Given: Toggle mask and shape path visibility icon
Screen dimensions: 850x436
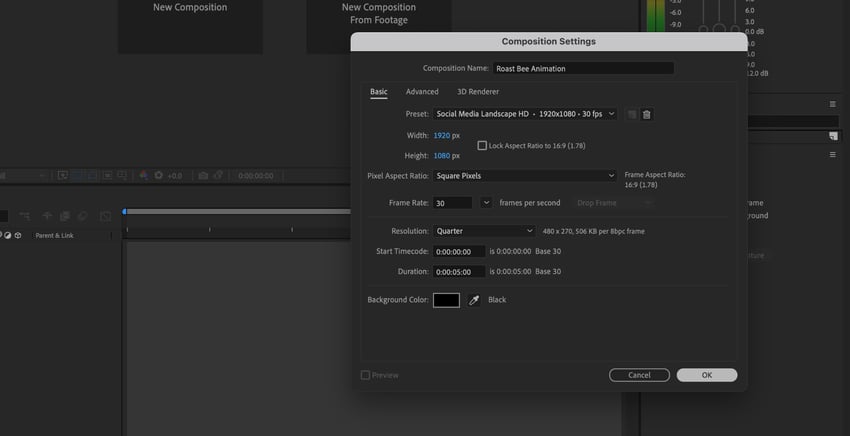Looking at the screenshot, I should tap(92, 175).
